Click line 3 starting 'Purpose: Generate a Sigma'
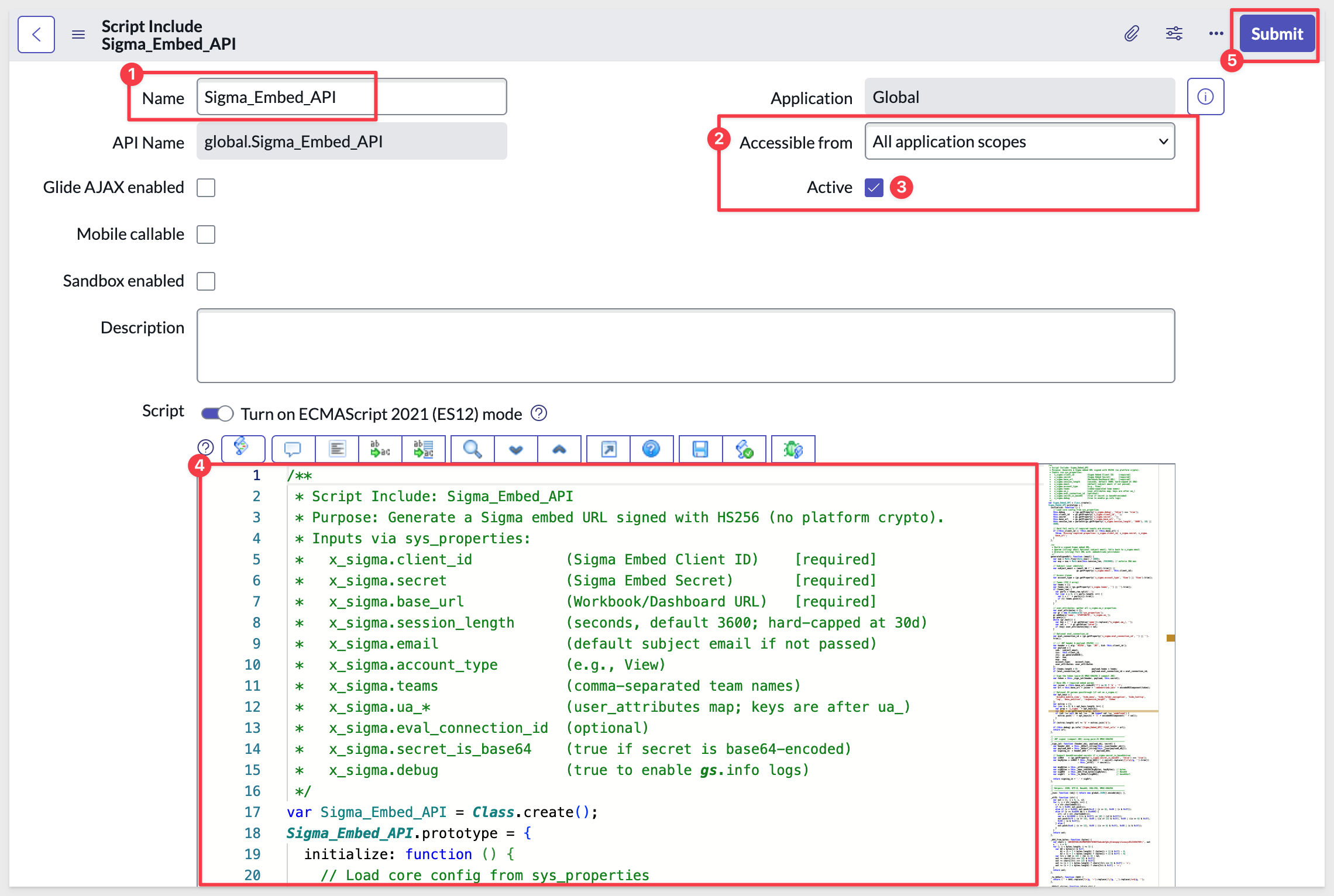The height and width of the screenshot is (896, 1334). click(620, 518)
